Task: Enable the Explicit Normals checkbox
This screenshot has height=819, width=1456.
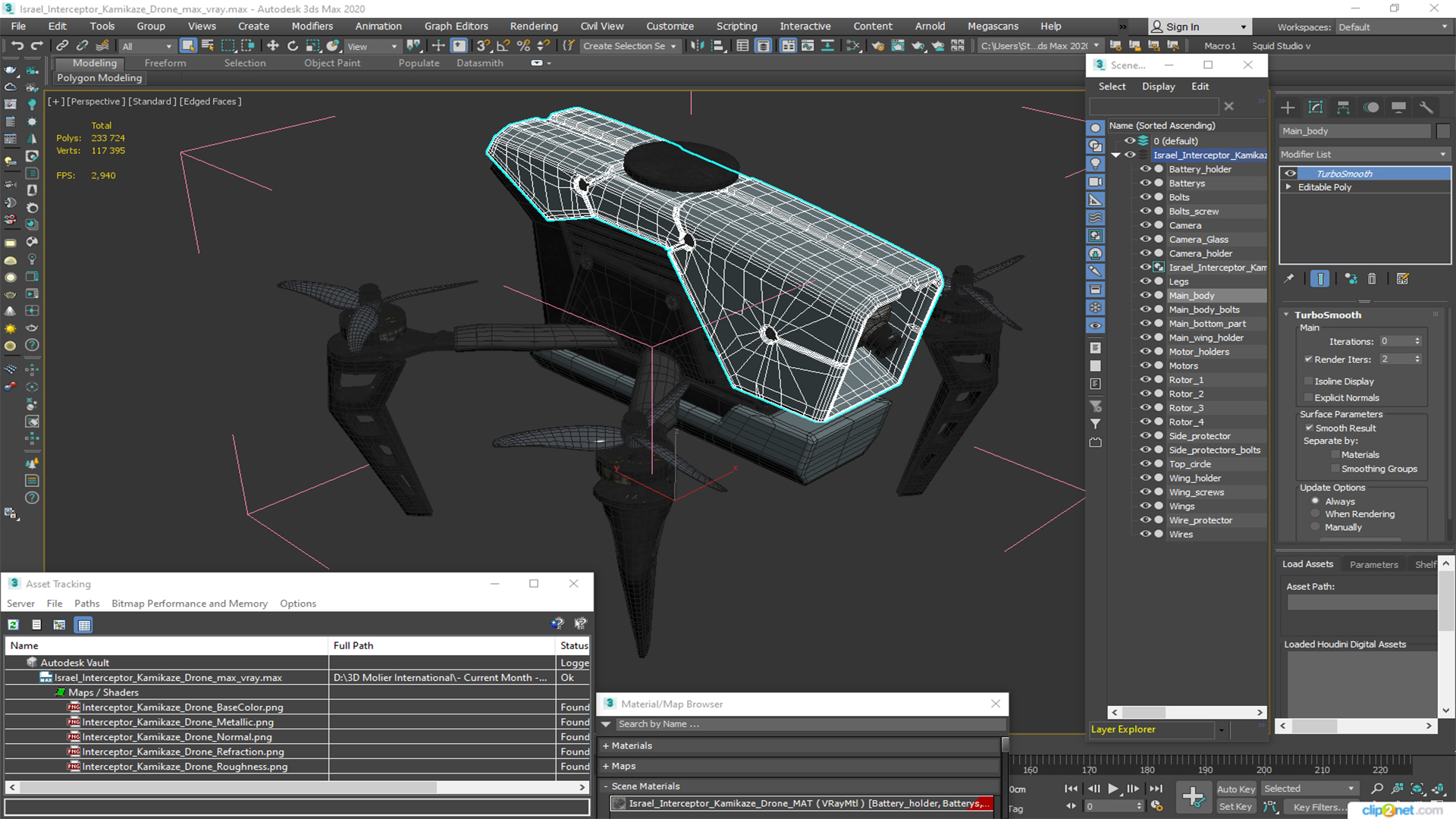Action: pos(1308,397)
